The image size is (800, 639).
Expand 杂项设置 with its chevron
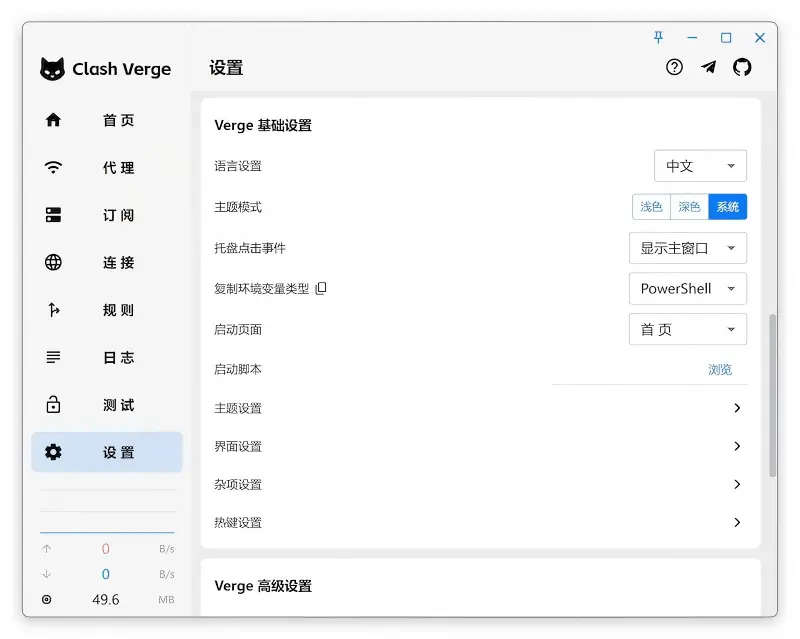pos(737,484)
